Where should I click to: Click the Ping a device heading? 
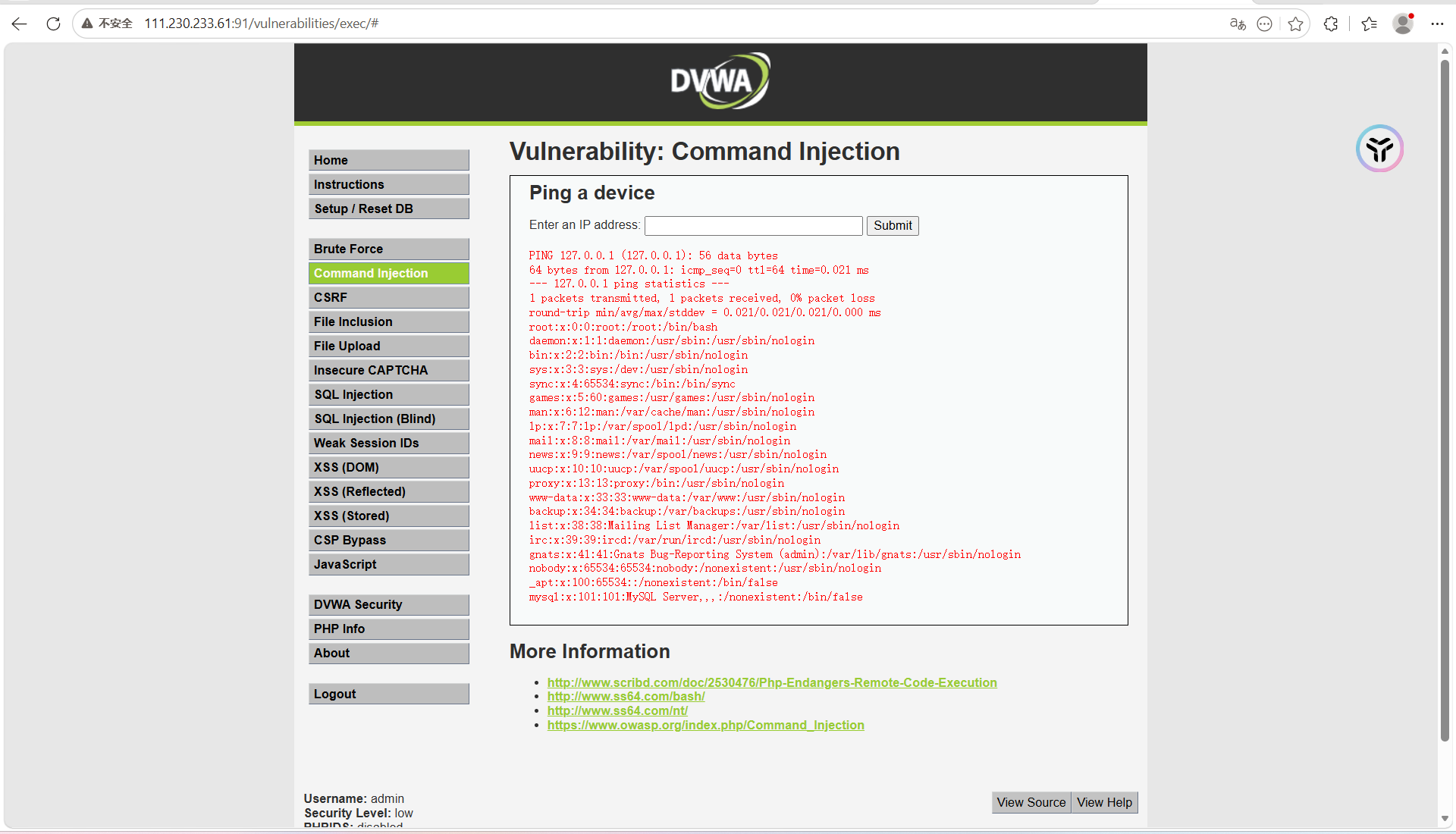(x=592, y=193)
